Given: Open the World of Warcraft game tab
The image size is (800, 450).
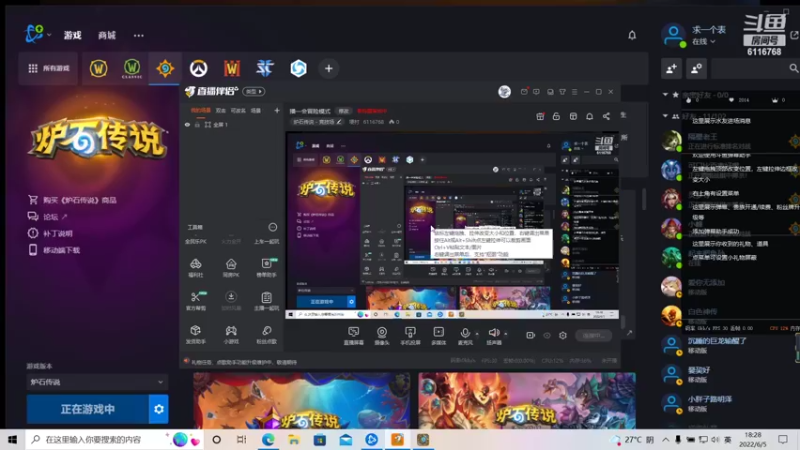Looking at the screenshot, I should 98,68.
